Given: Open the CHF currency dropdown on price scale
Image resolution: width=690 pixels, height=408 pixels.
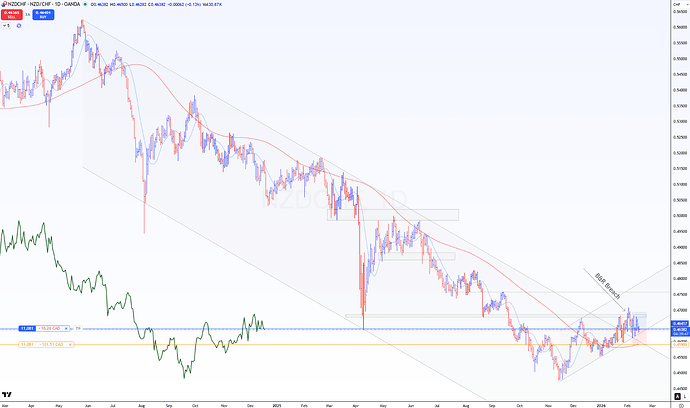Looking at the screenshot, I should 680,4.
